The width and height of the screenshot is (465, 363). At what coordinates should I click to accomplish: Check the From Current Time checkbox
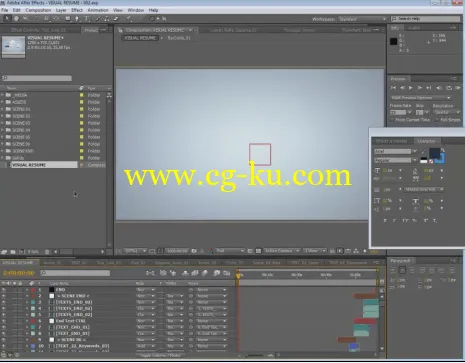392,120
